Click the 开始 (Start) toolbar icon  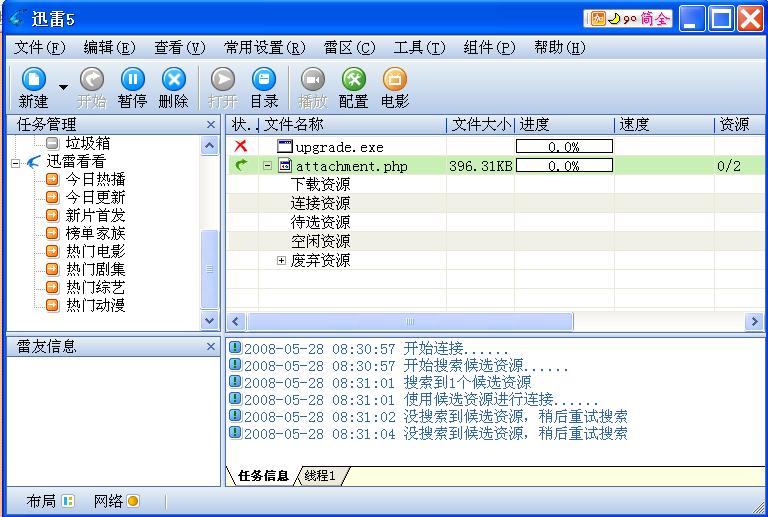coord(92,88)
